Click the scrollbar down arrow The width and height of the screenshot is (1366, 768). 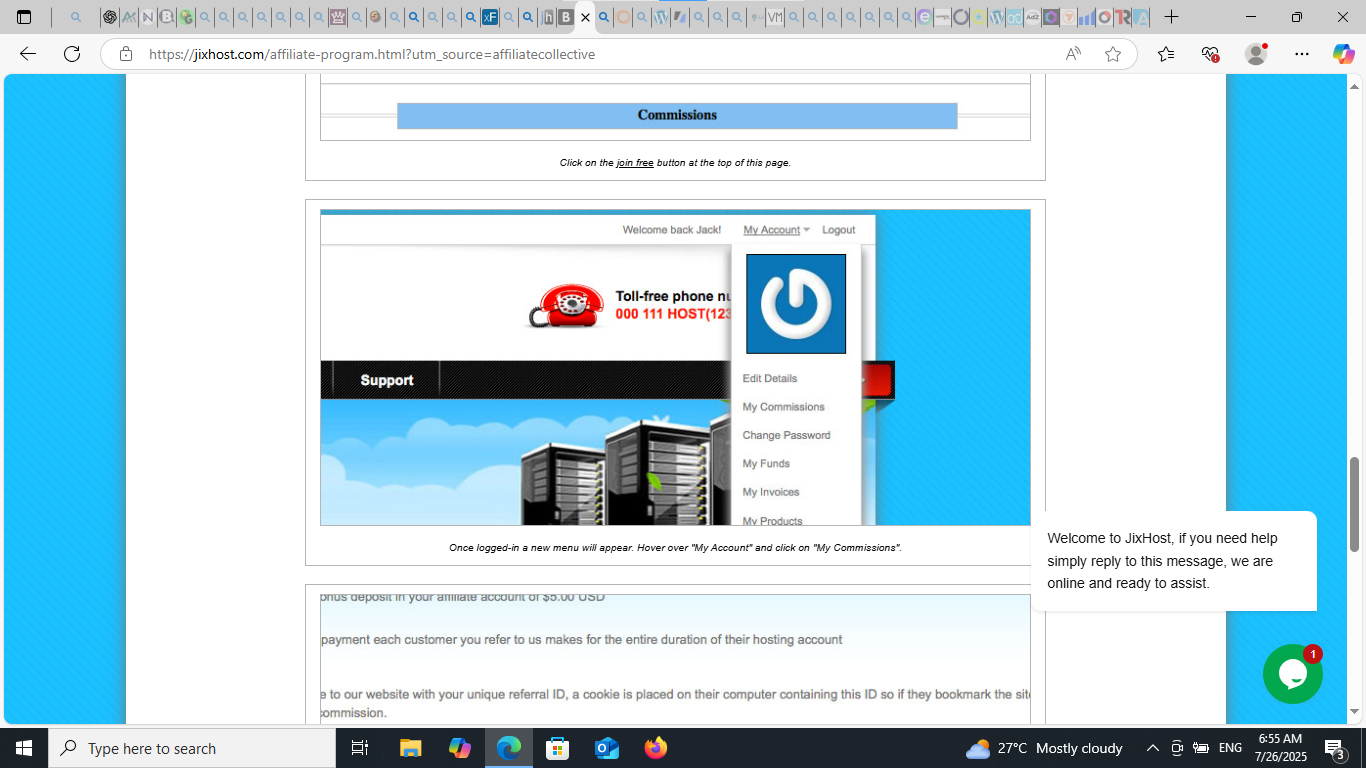1355,712
